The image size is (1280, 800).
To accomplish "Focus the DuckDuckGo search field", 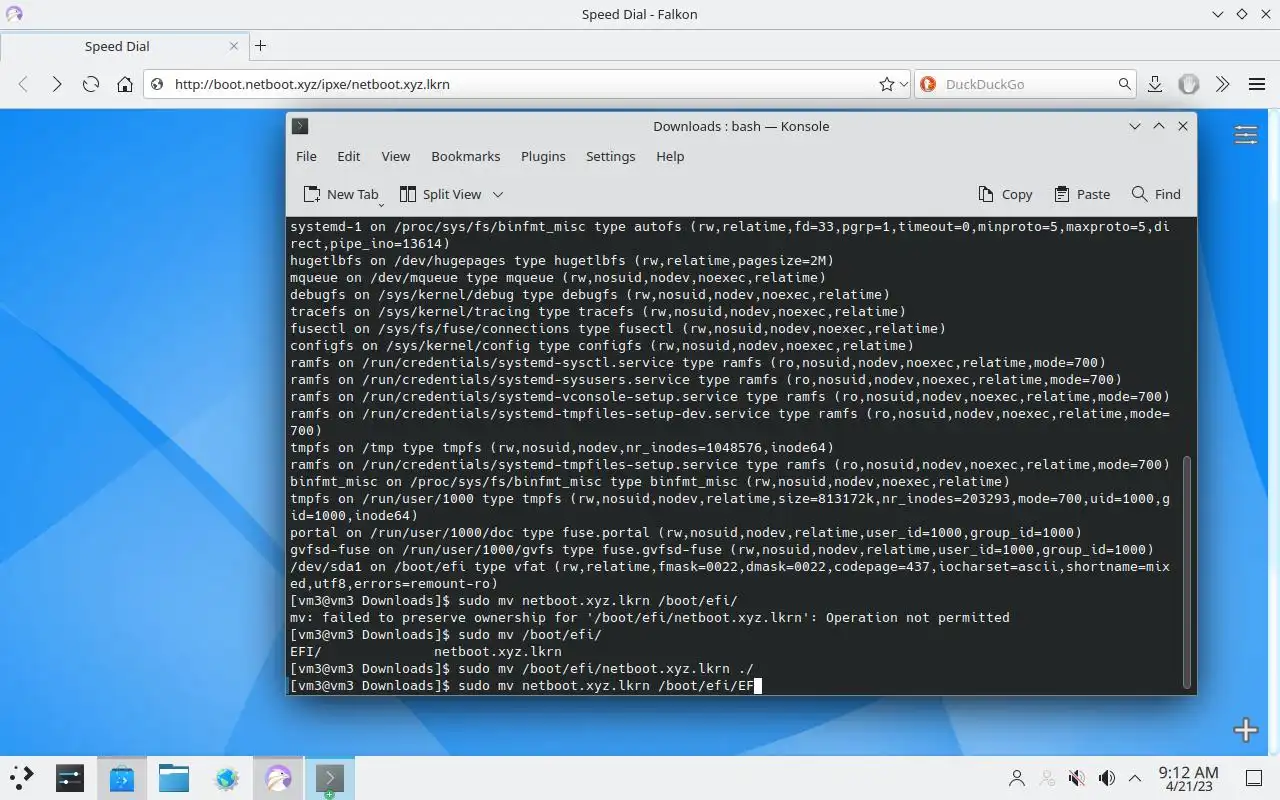I will [1027, 84].
